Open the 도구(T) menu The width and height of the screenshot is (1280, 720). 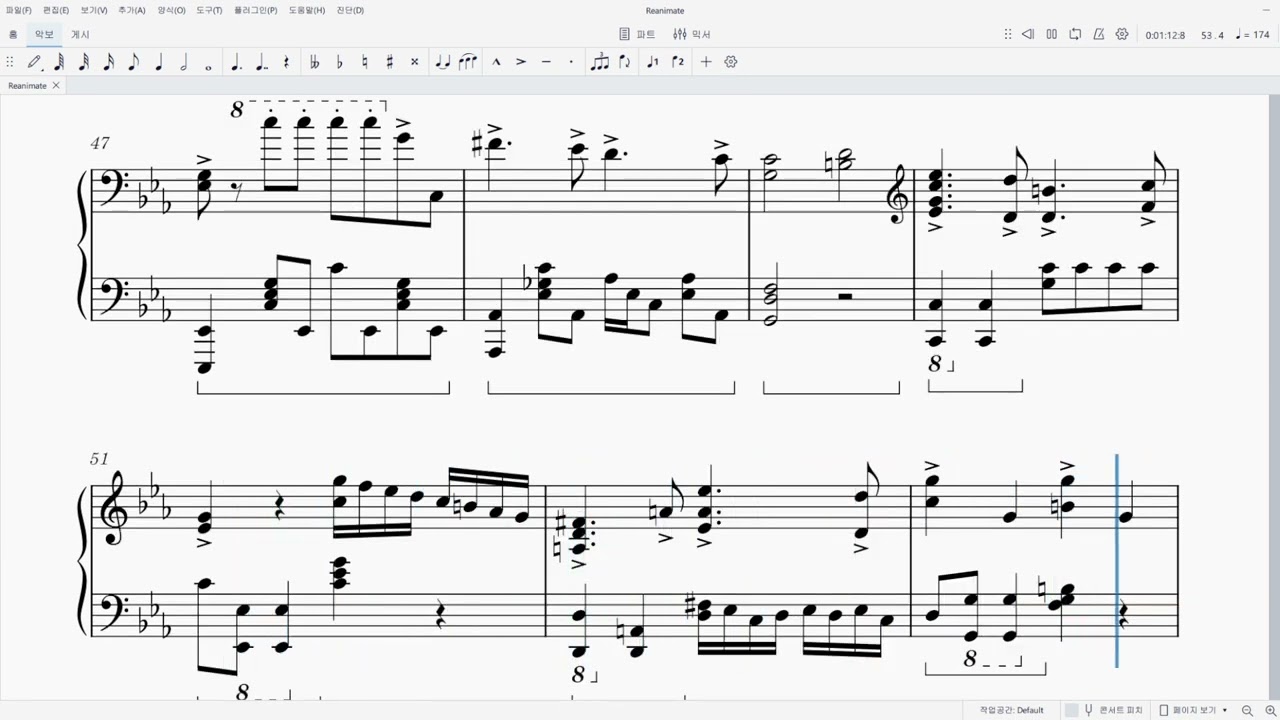[209, 10]
